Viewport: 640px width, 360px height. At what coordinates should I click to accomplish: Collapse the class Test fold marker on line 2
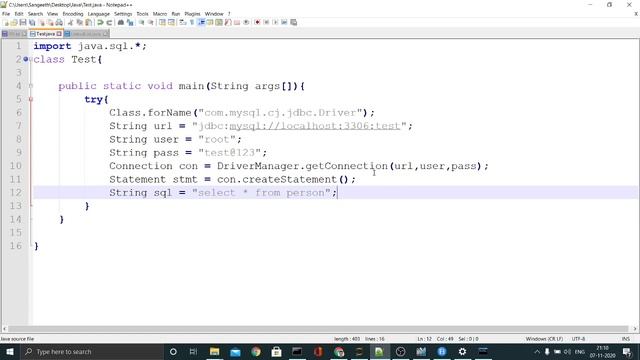(31, 60)
